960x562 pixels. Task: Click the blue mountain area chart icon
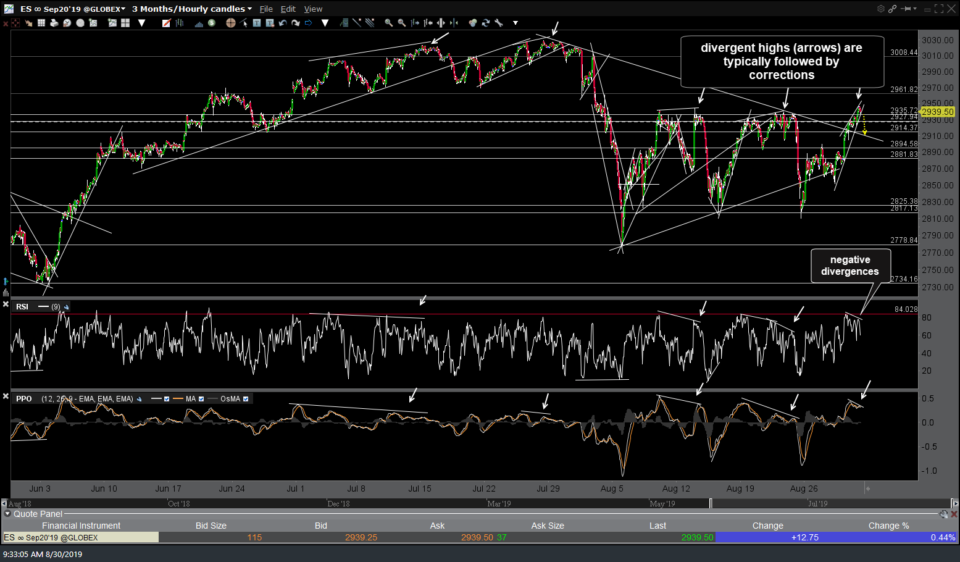click(x=199, y=23)
